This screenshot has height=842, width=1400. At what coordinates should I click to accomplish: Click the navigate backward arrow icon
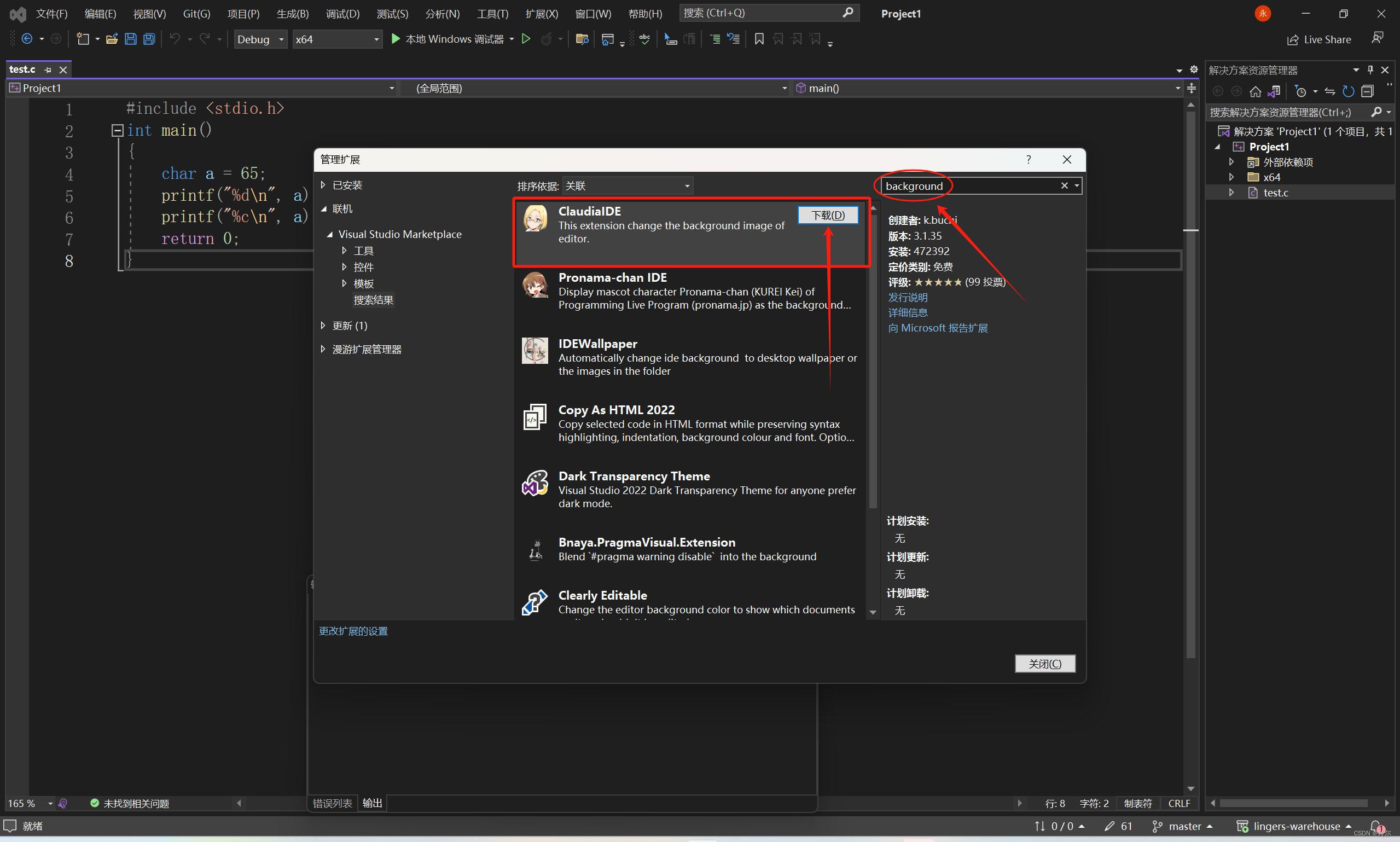click(x=27, y=39)
